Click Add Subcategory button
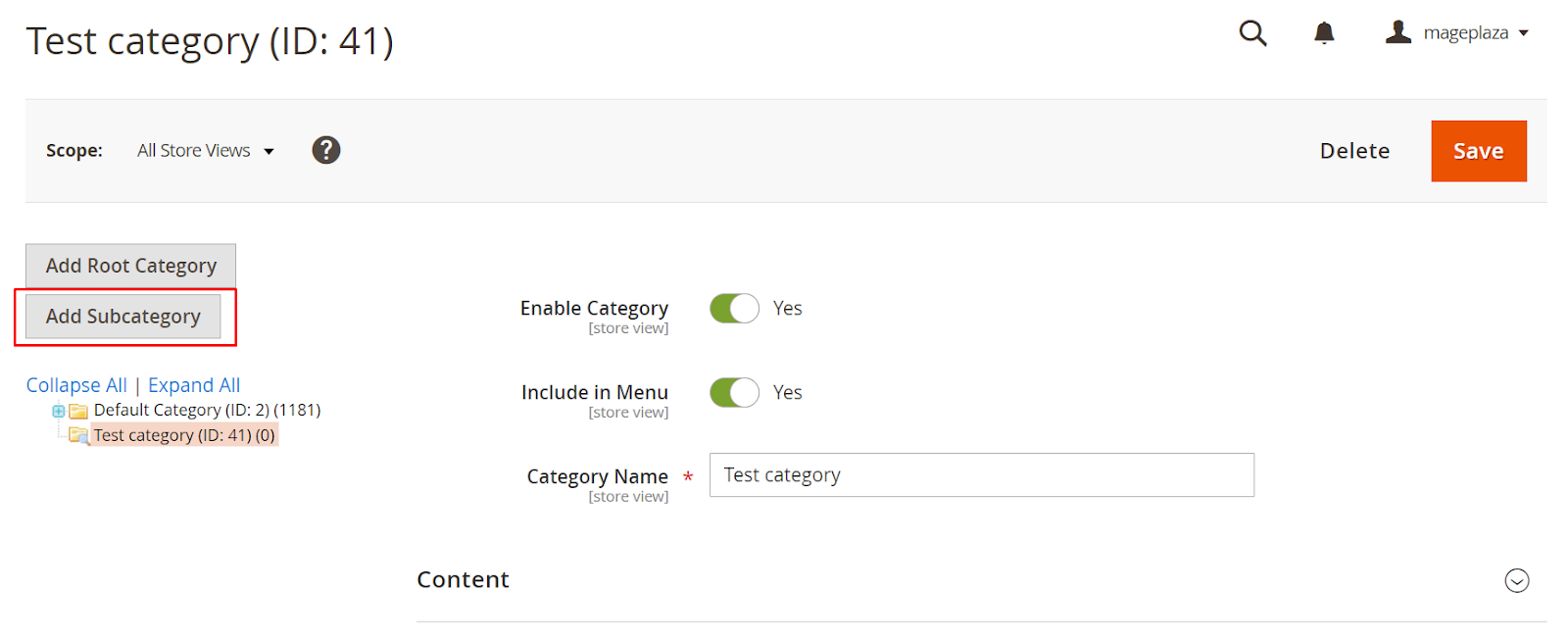This screenshot has height=642, width=1568. click(123, 317)
